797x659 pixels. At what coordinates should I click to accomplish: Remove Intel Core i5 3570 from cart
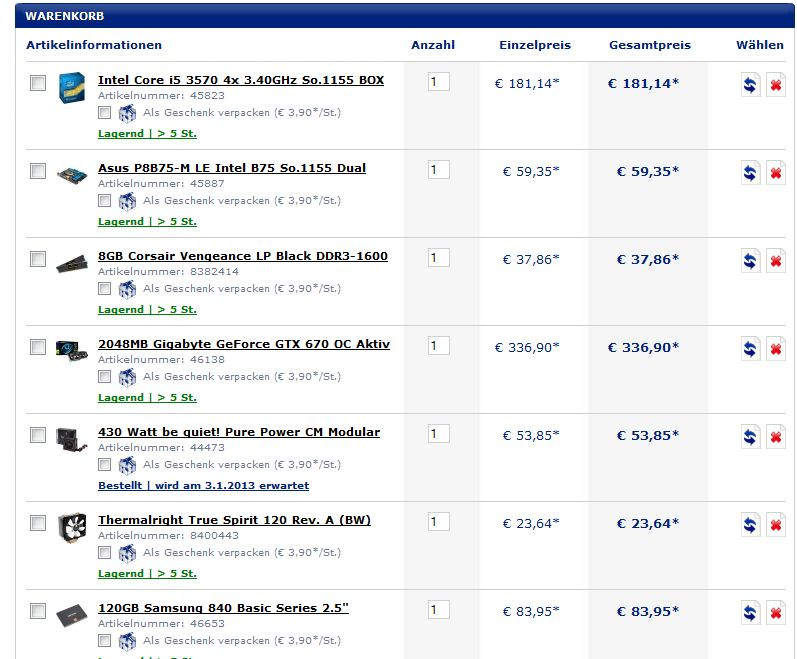pos(776,84)
